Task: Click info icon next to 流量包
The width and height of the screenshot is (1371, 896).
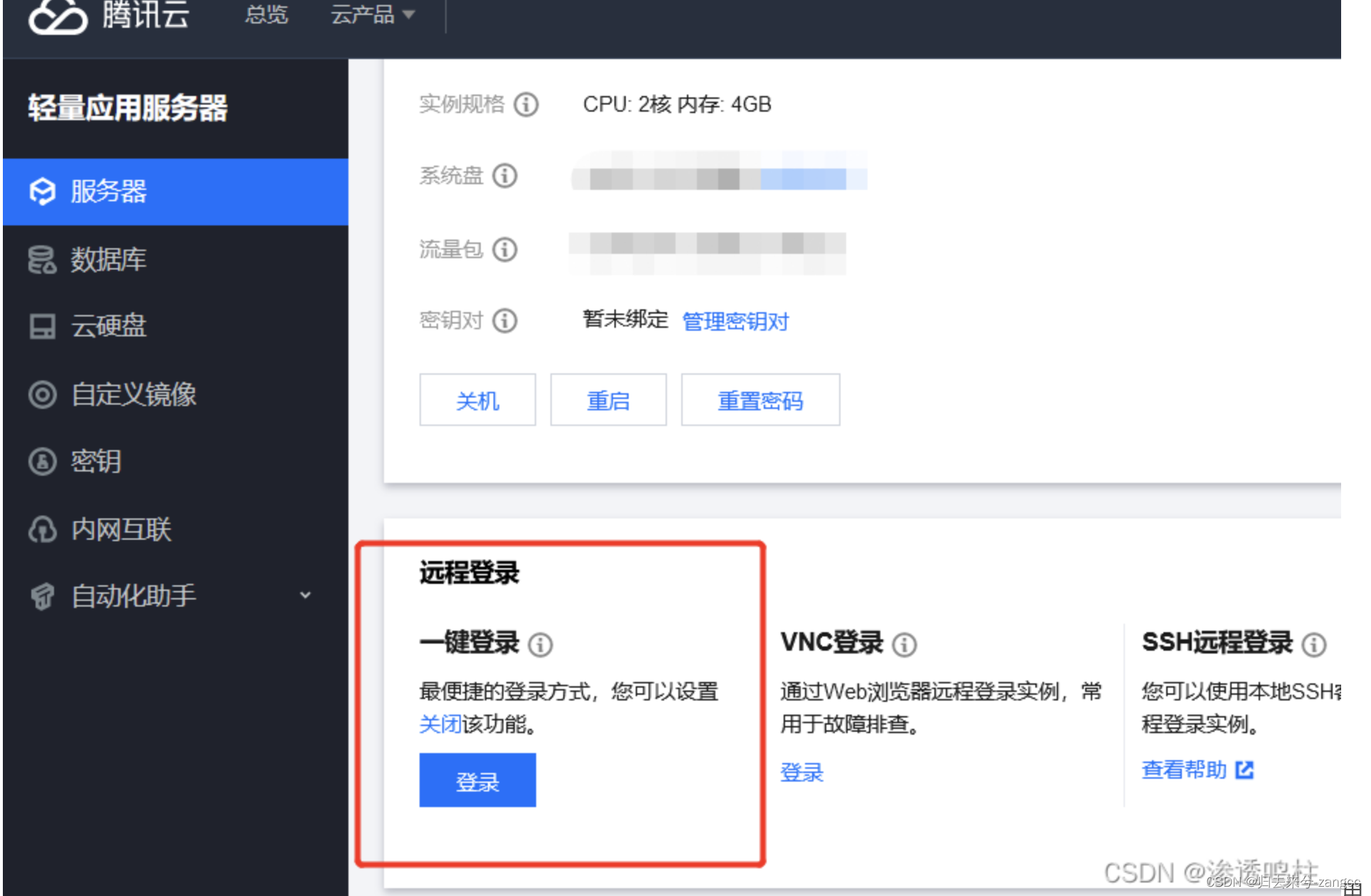Action: [x=505, y=250]
